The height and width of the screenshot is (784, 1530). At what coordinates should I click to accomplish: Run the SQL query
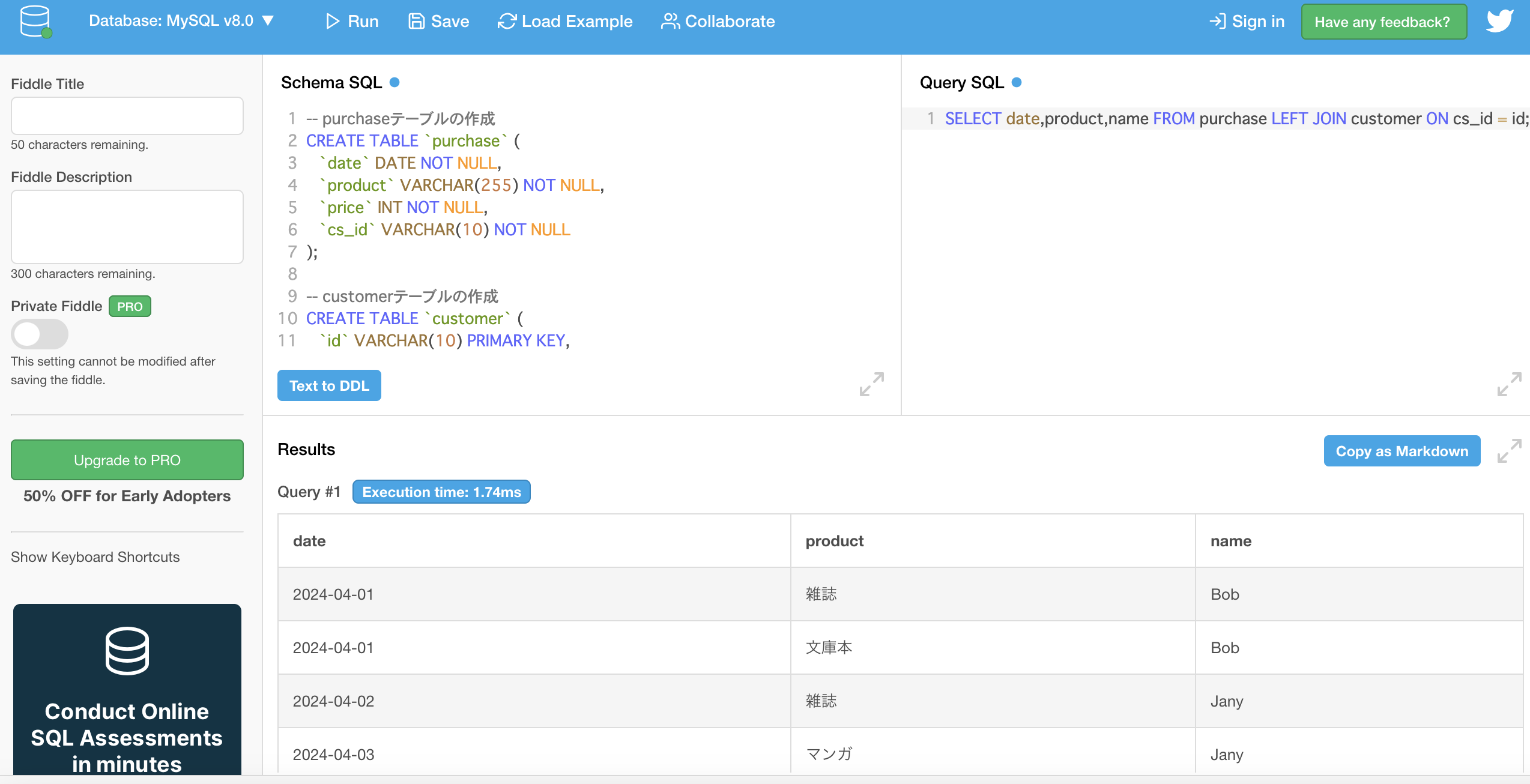(x=352, y=22)
